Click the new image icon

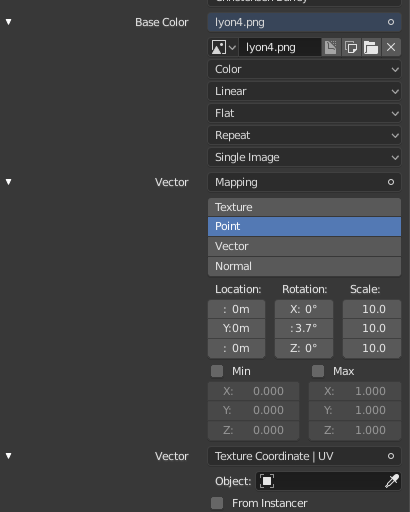pyautogui.click(x=331, y=47)
